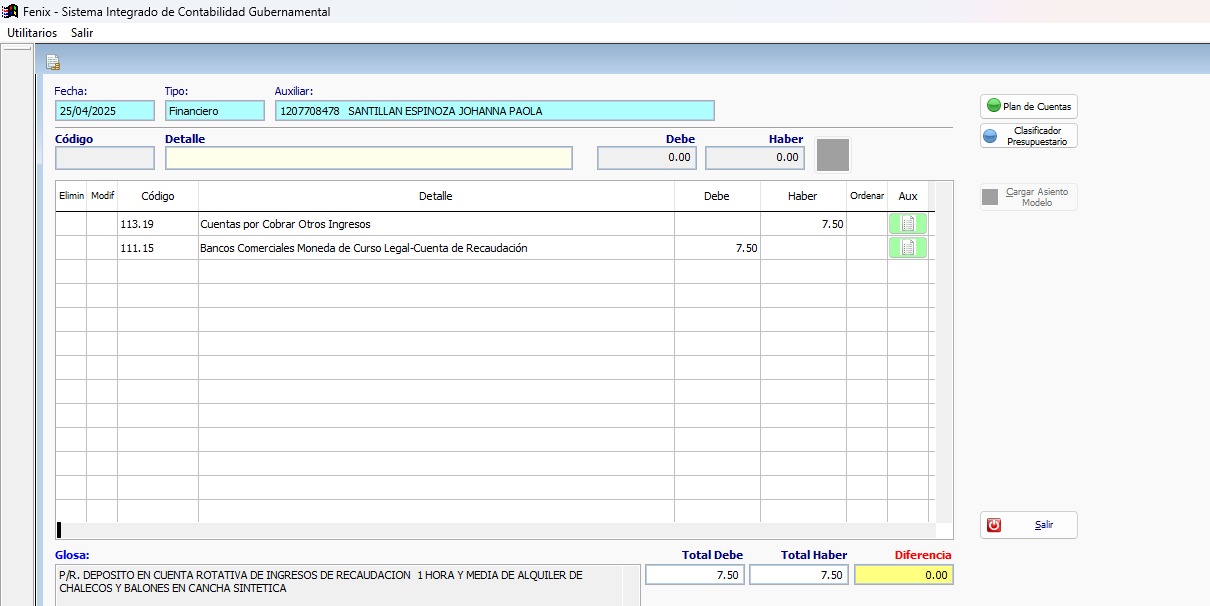This screenshot has width=1210, height=606.
Task: Focus the empty Código input box
Action: (x=105, y=158)
